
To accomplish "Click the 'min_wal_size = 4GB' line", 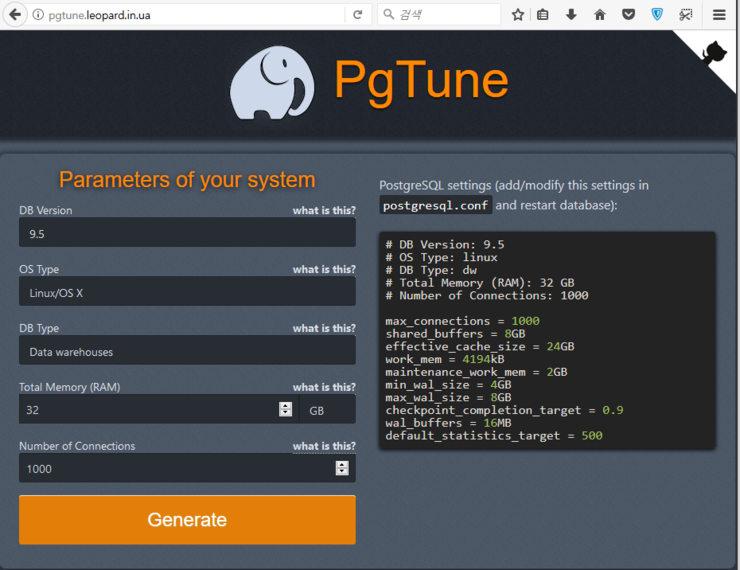I will click(448, 385).
